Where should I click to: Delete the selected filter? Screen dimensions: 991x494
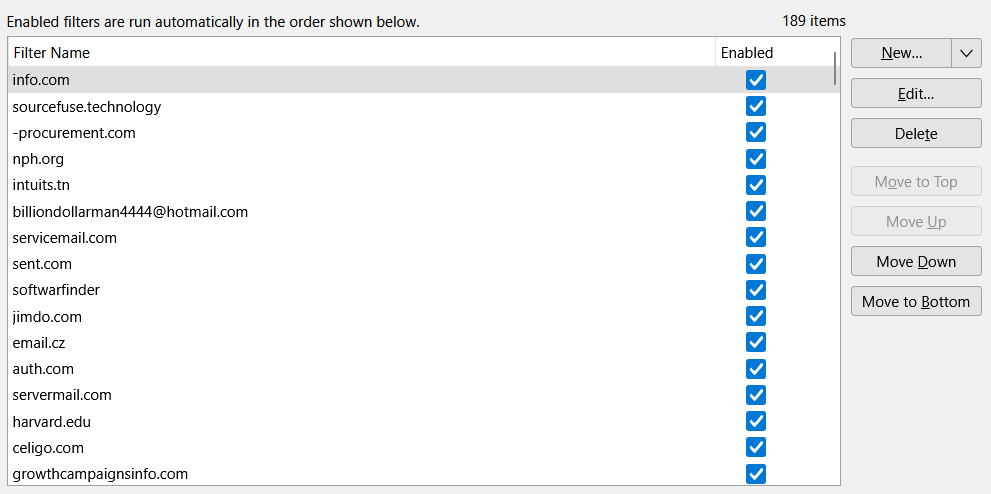916,133
